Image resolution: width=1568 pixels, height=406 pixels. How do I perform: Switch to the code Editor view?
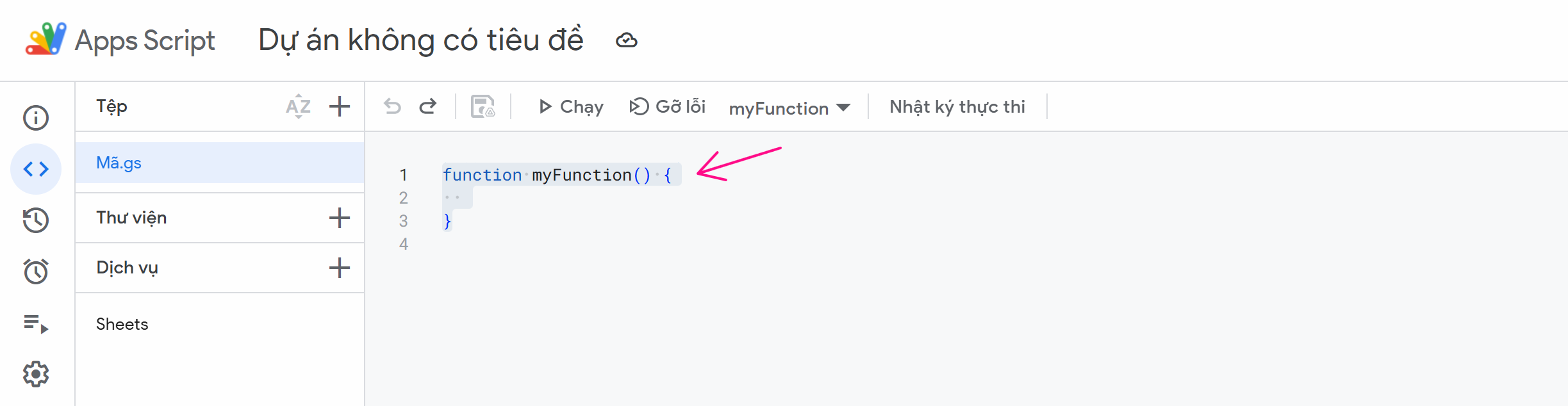click(x=36, y=169)
